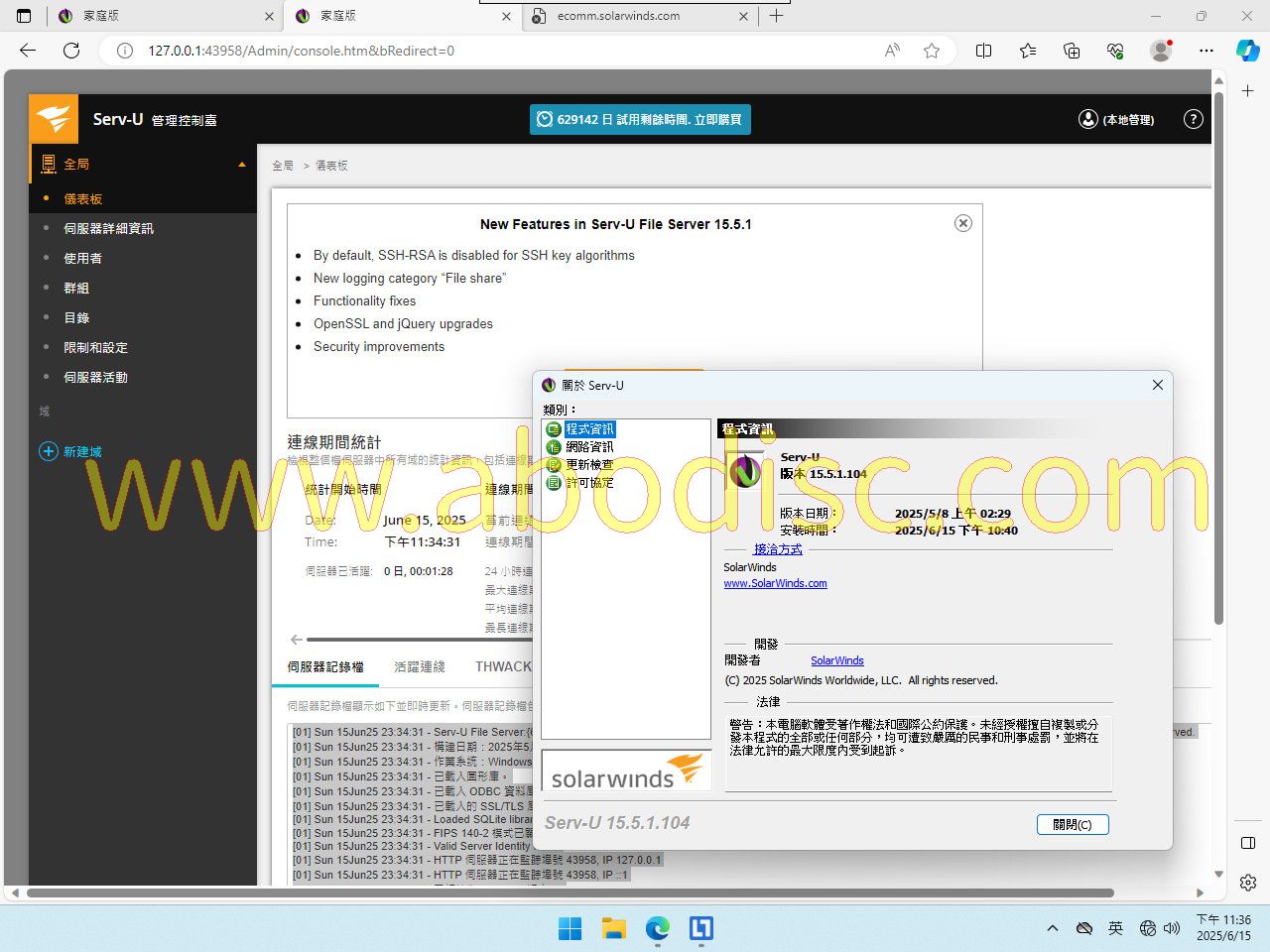1270x952 pixels.
Task: Click the plus icon beside 新建域
Action: (x=48, y=451)
